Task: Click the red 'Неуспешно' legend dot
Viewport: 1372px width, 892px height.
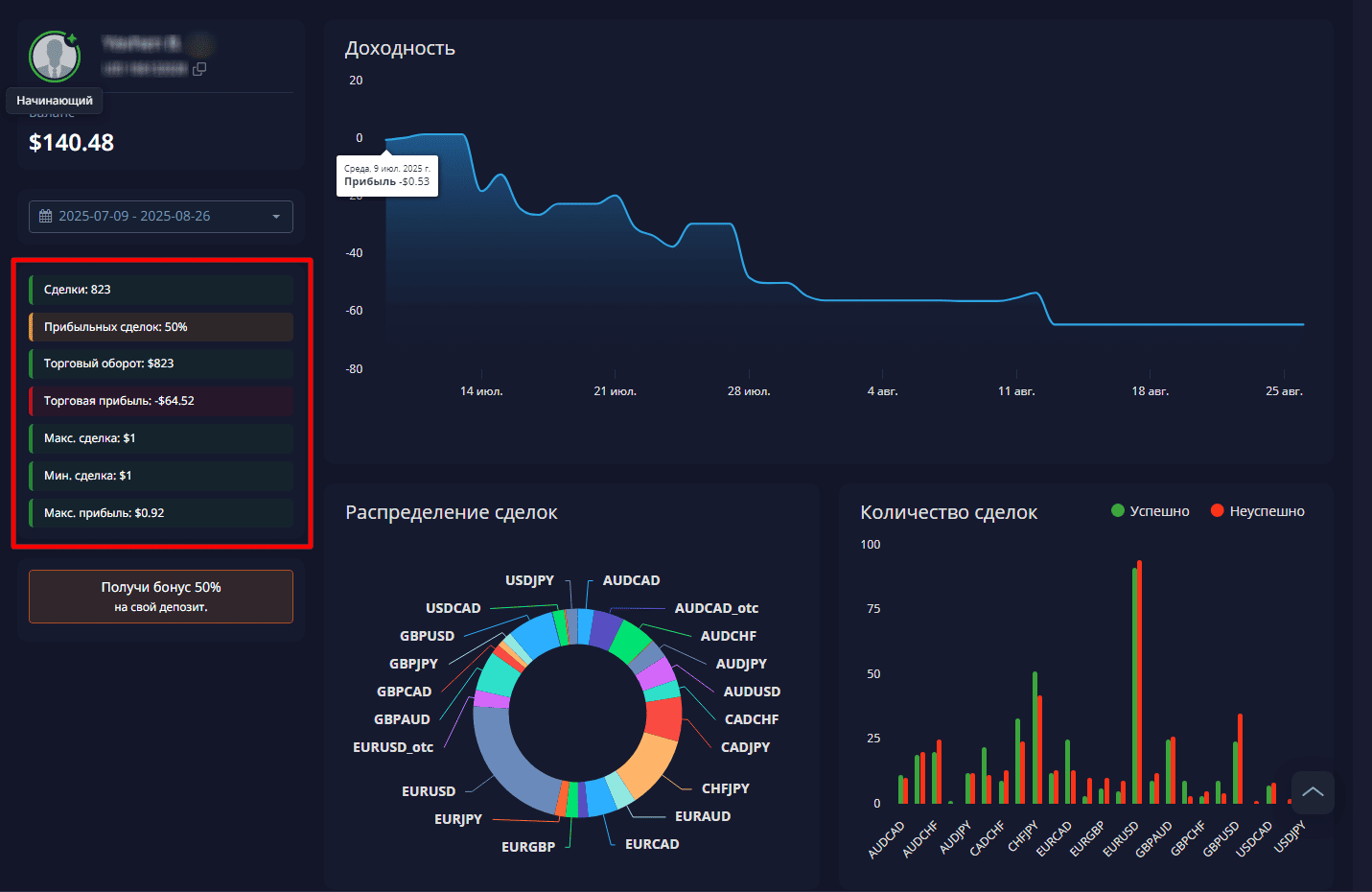Action: coord(1217,510)
